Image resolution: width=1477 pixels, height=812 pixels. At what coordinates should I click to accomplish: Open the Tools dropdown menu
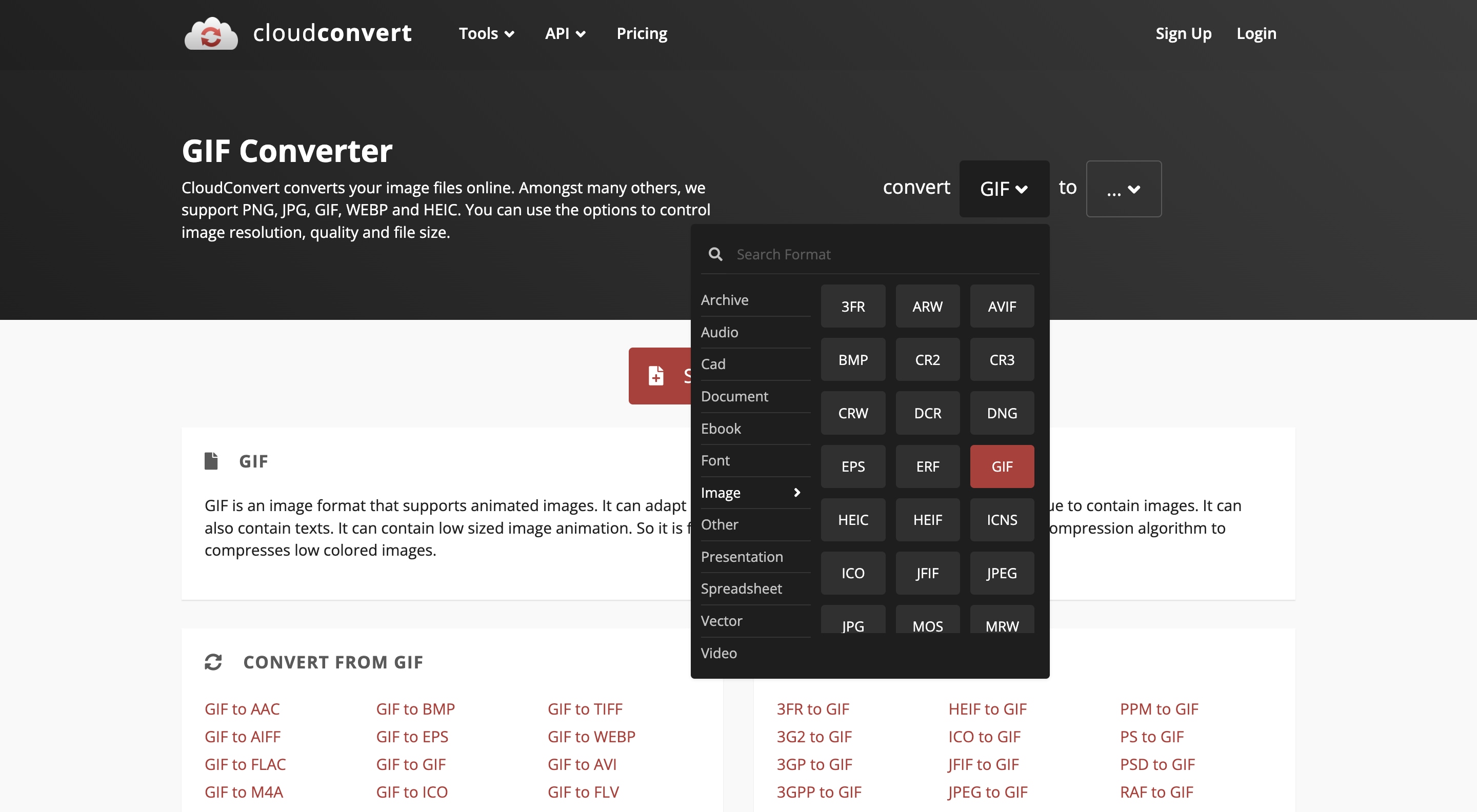[x=486, y=33]
